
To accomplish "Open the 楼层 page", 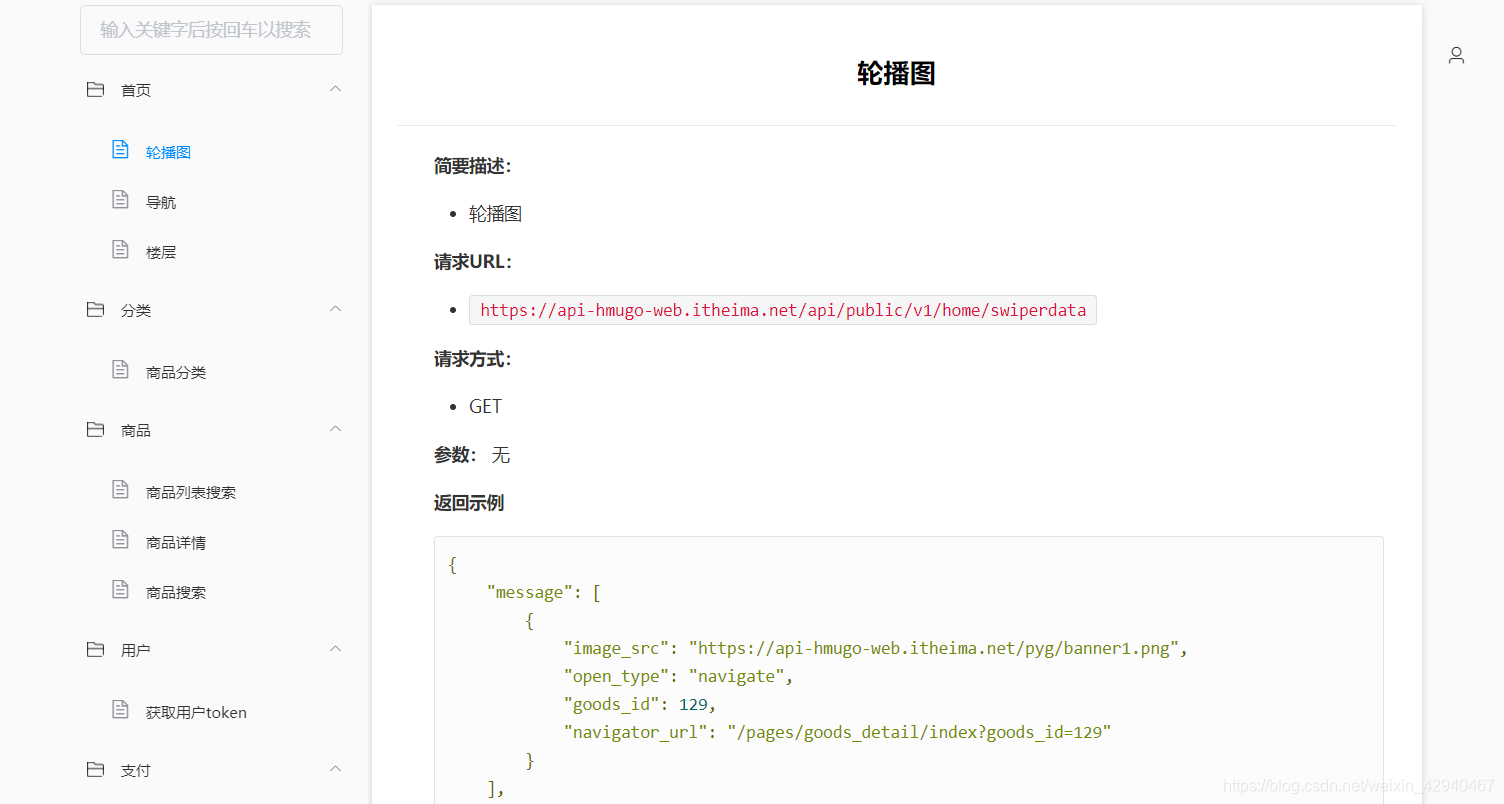I will tap(161, 252).
